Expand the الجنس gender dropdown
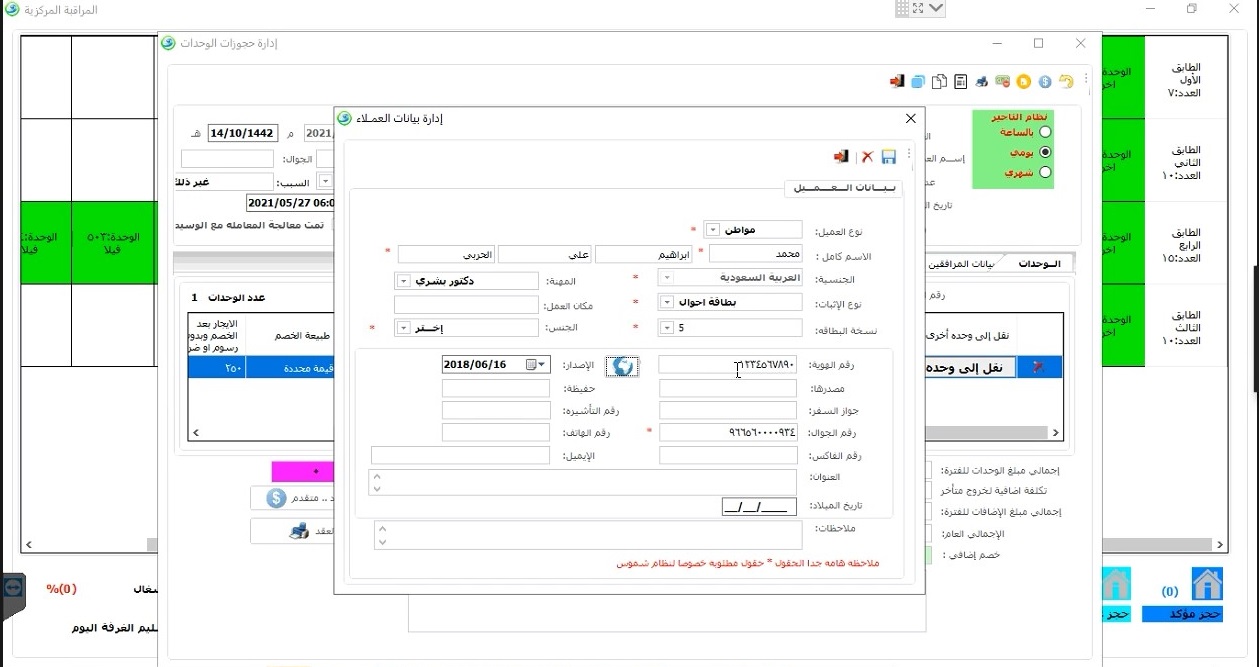Screen dimensions: 1259x667 (404, 328)
